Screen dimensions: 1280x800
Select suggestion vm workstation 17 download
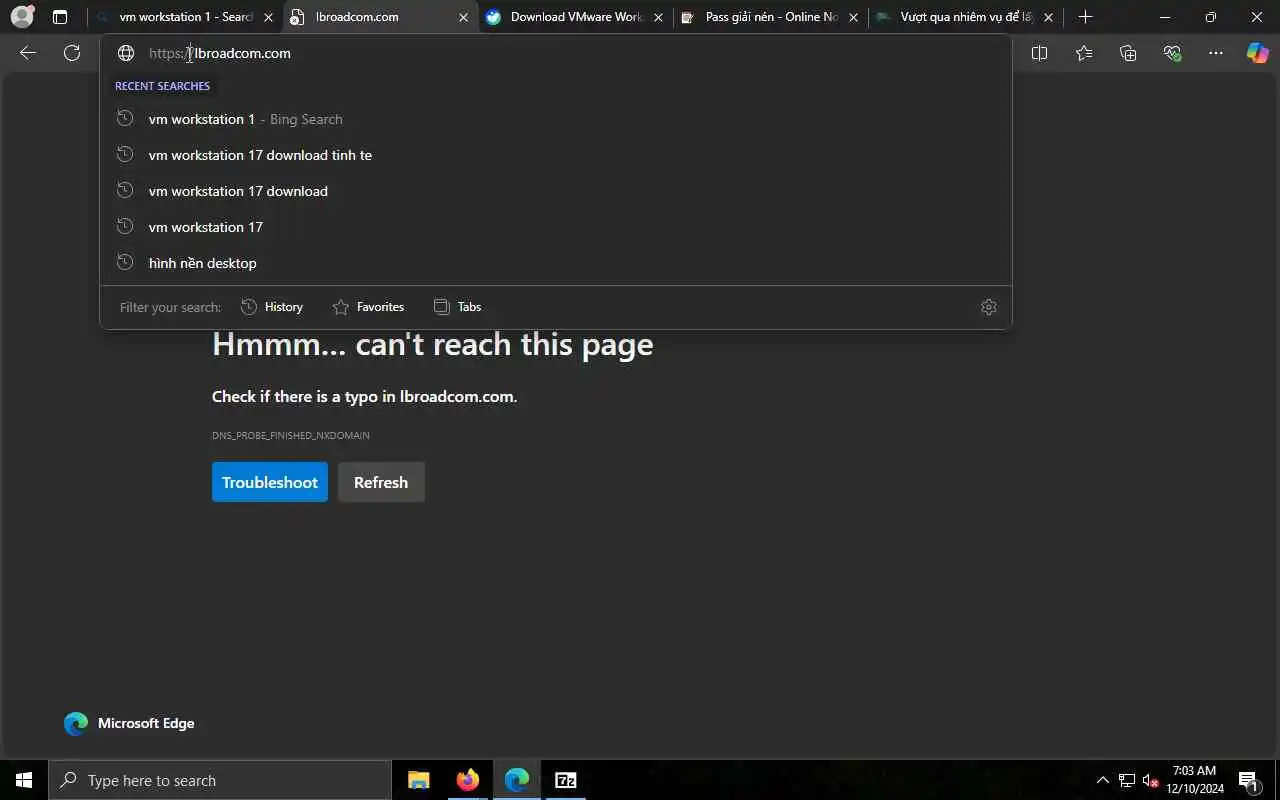point(556,191)
